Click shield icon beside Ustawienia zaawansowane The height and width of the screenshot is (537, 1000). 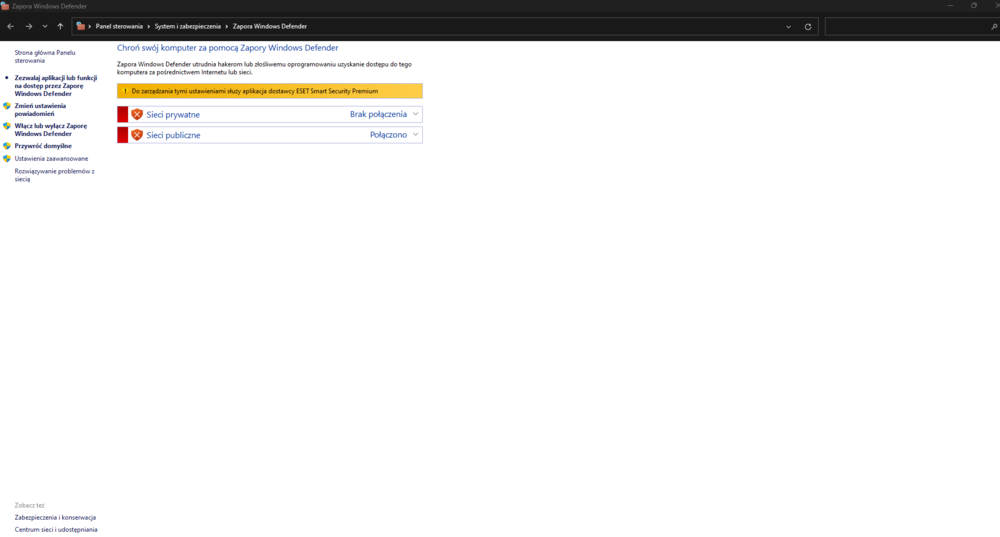click(7, 159)
